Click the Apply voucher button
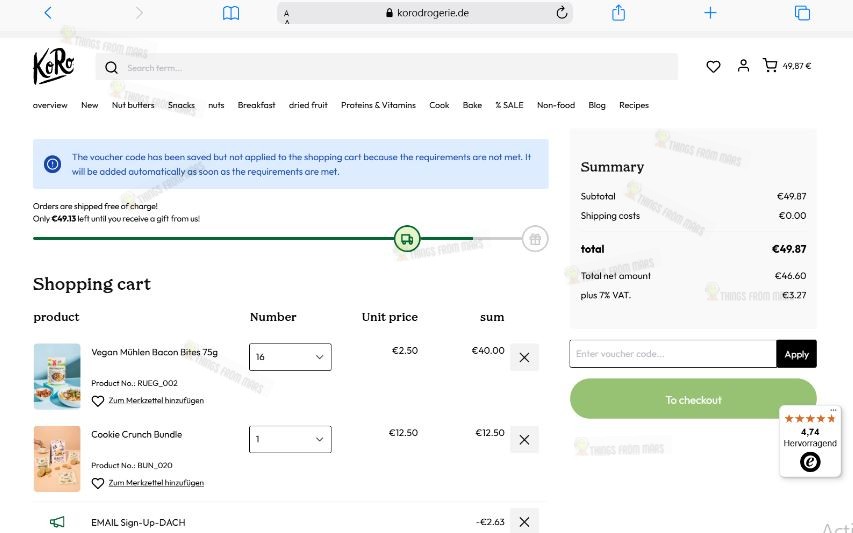853x533 pixels. pos(796,354)
